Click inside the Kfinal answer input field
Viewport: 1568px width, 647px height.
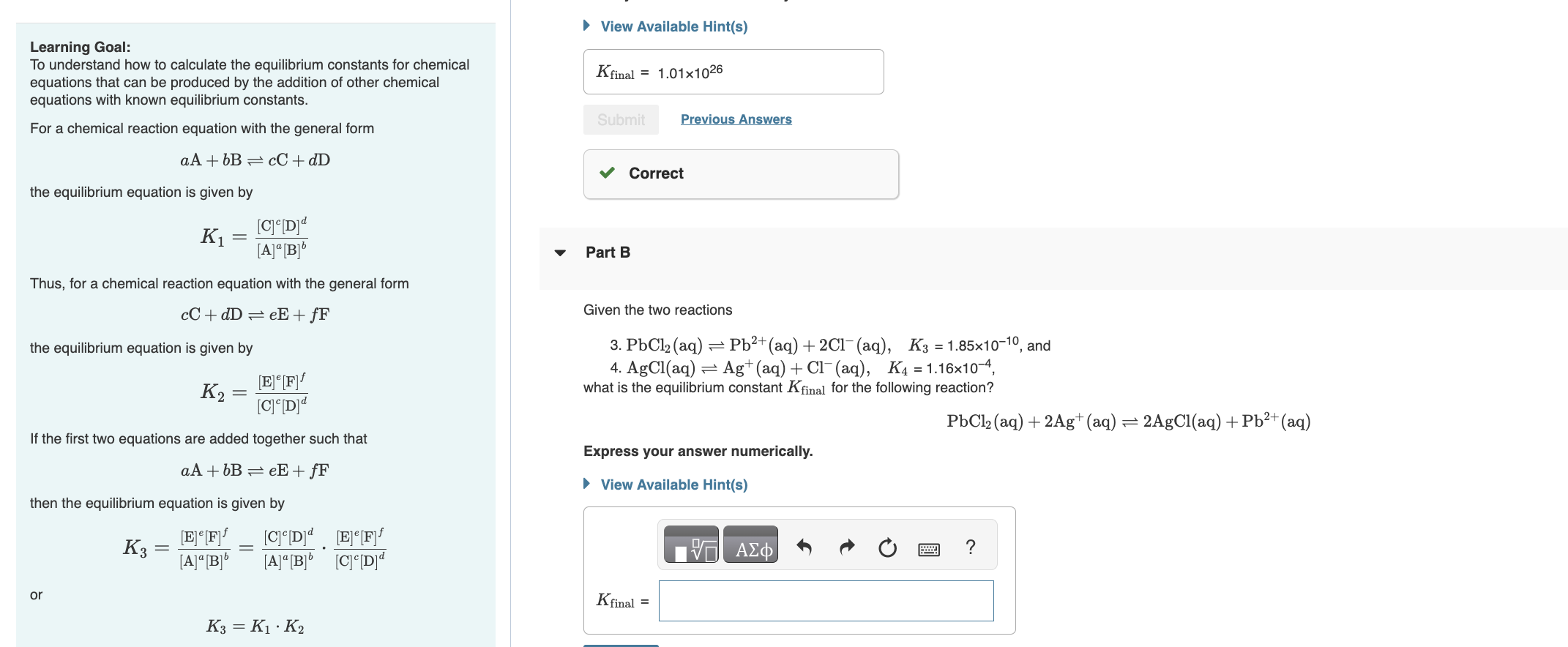[826, 600]
